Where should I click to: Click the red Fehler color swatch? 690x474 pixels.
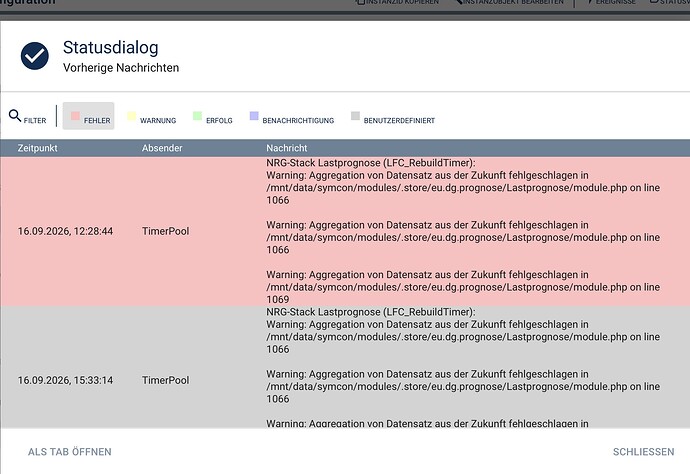(75, 116)
